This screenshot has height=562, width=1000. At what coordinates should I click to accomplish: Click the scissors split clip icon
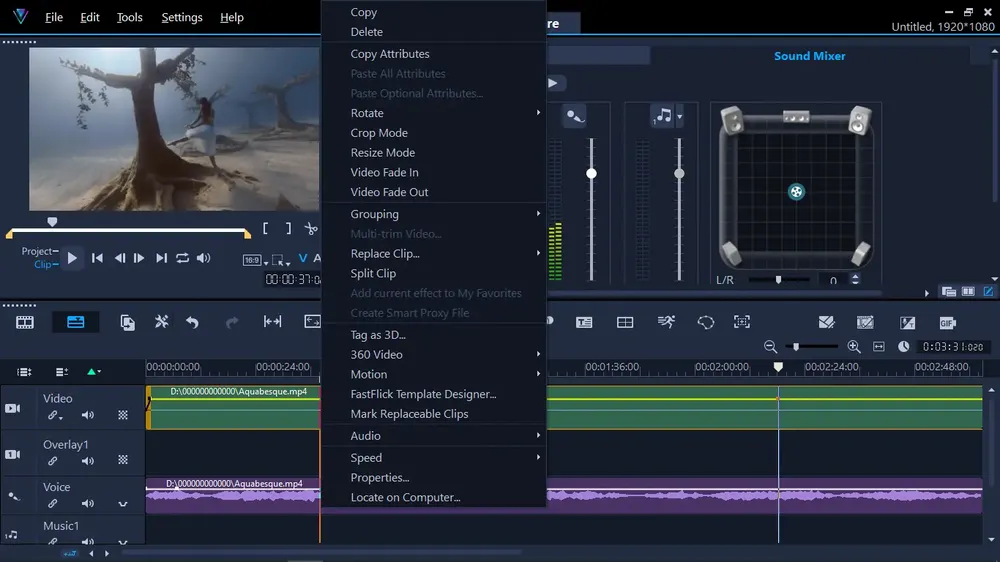tap(311, 228)
